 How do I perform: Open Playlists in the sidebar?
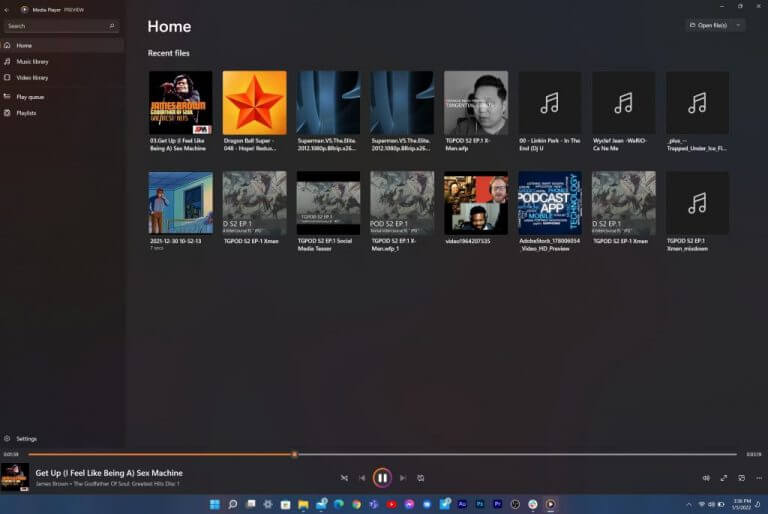62,113
